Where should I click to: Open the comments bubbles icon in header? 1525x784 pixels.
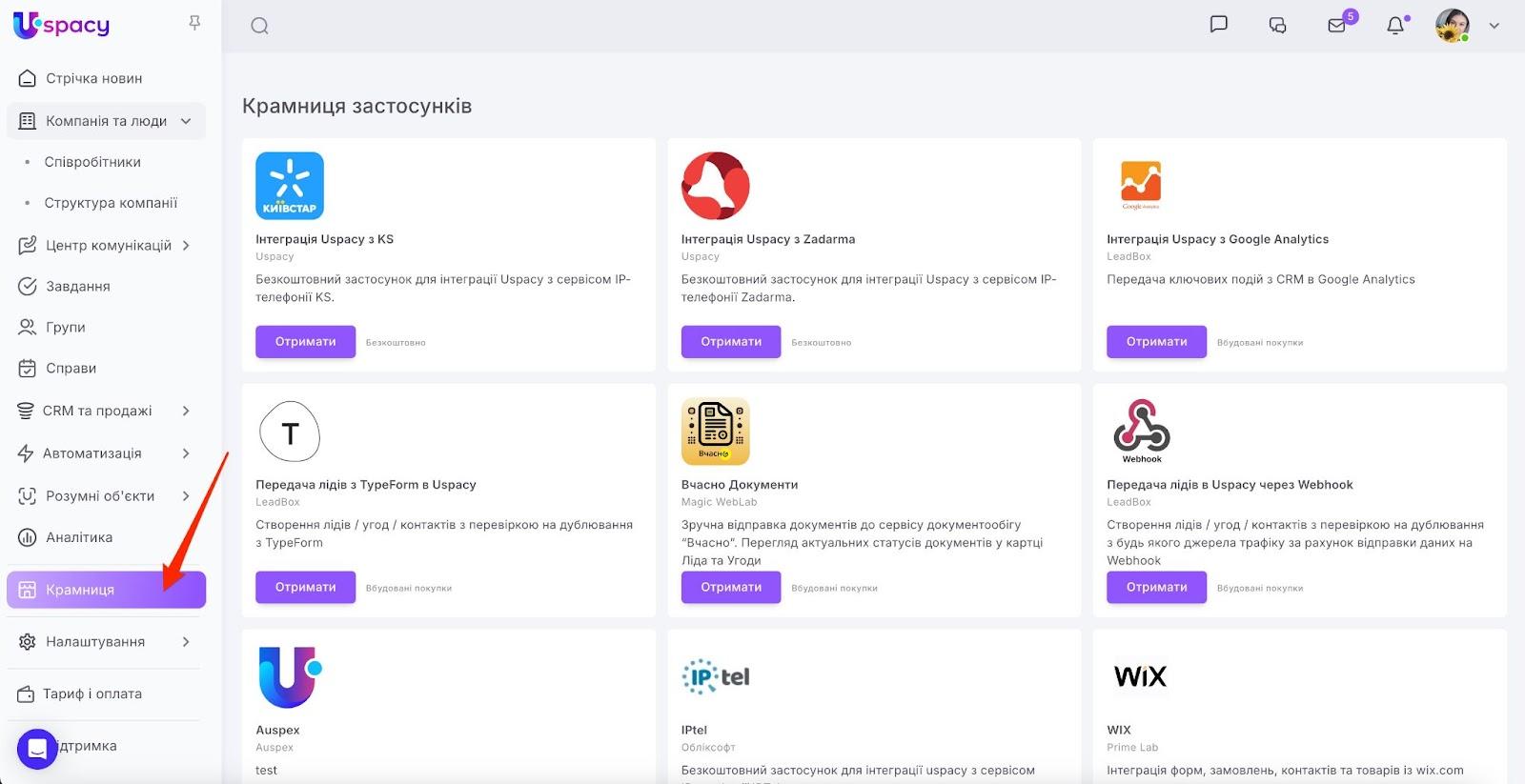1277,26
